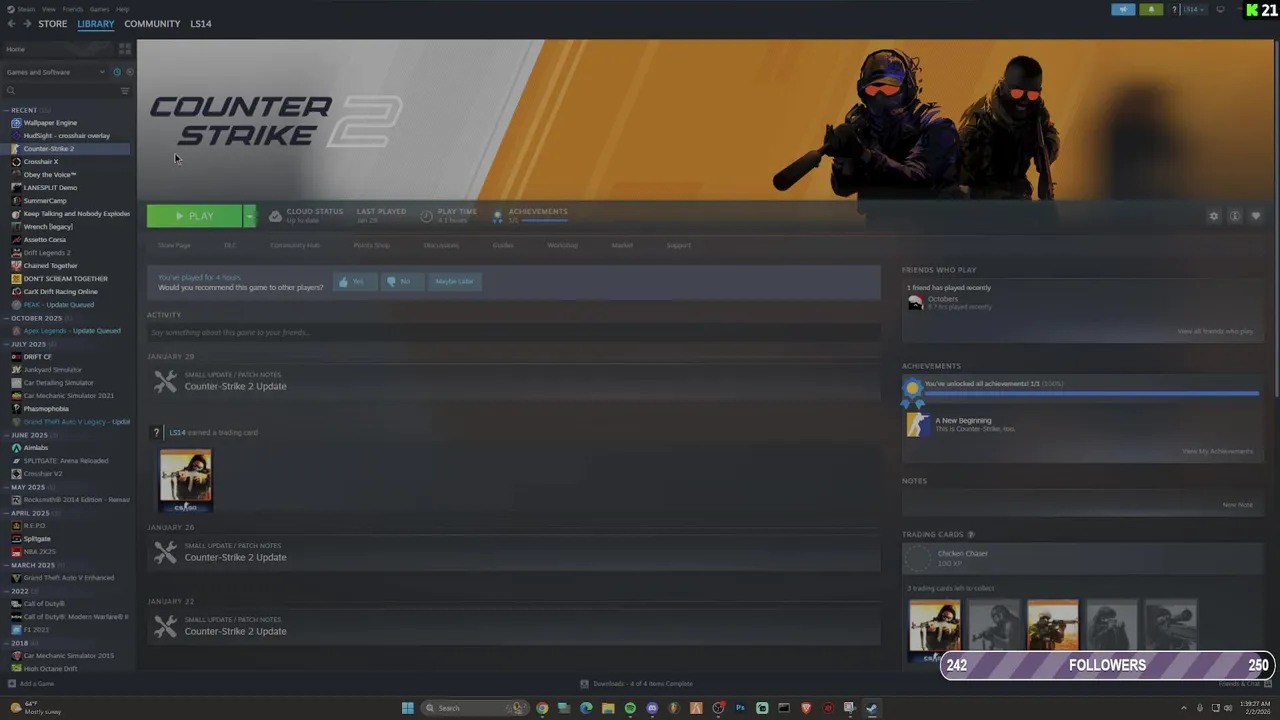This screenshot has height=720, width=1280.
Task: Open the LS14 account dropdown
Action: pyautogui.click(x=1193, y=9)
